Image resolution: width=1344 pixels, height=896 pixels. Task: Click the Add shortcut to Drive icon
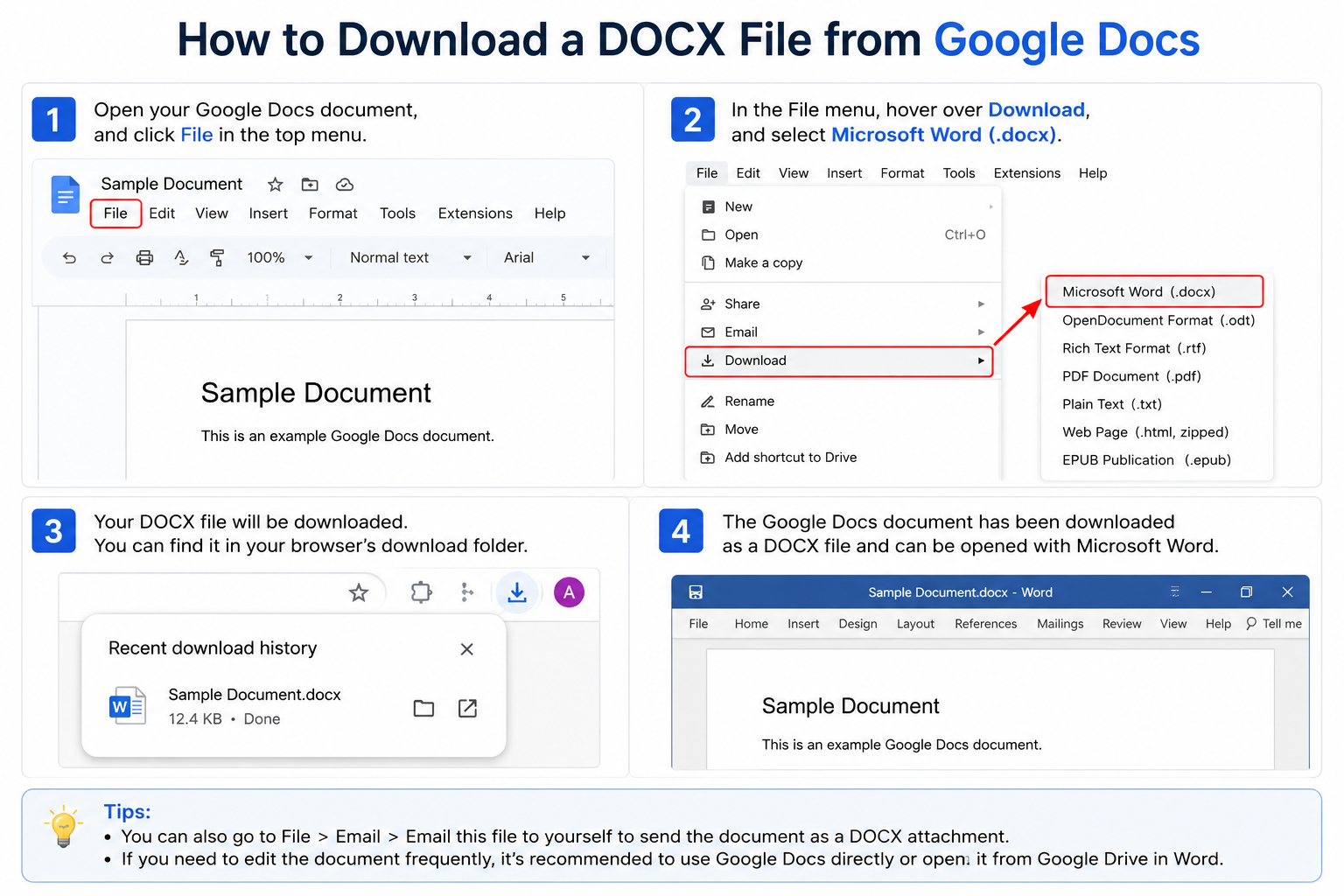pos(708,458)
